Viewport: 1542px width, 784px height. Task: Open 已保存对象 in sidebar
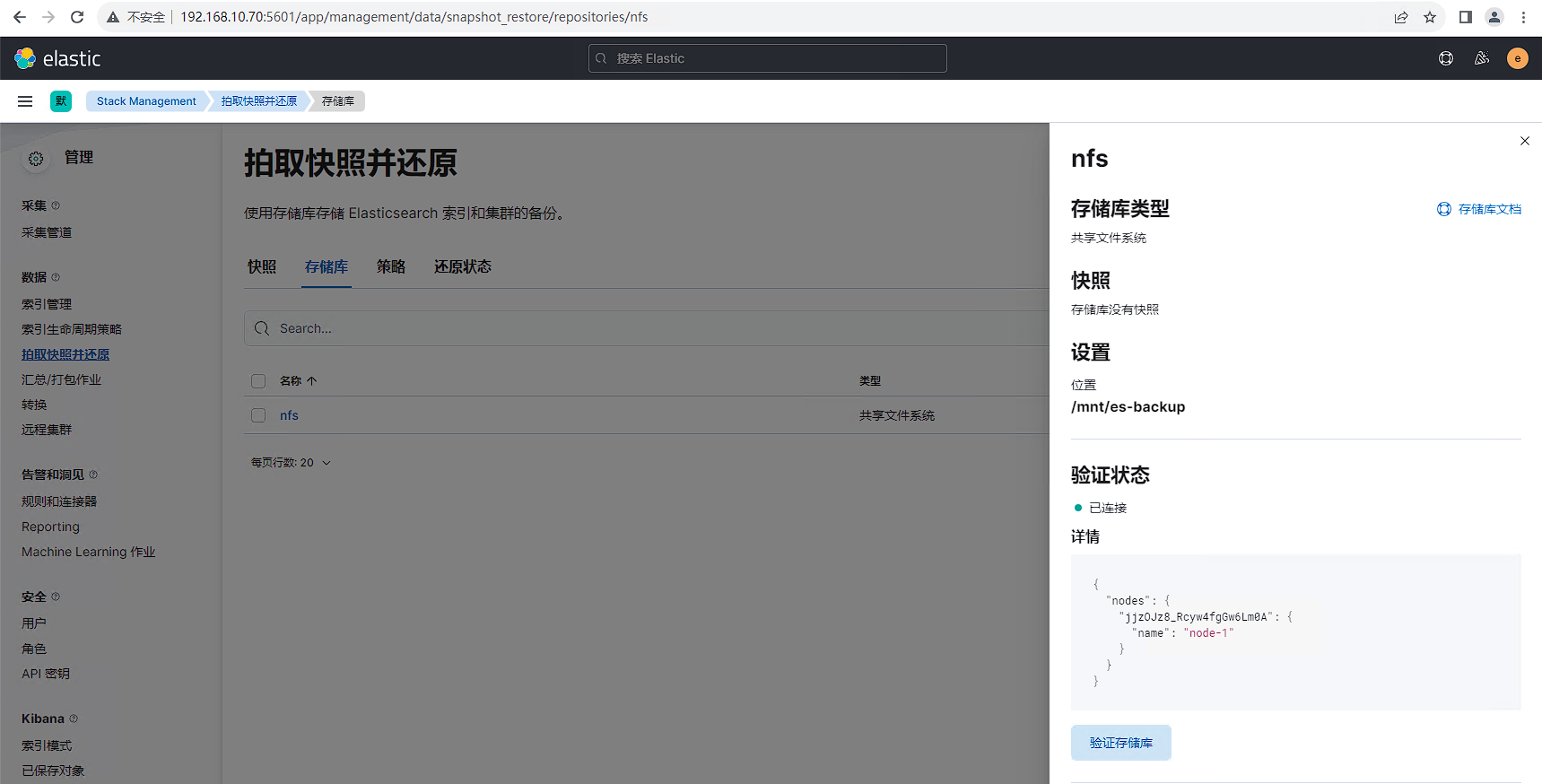[x=53, y=771]
